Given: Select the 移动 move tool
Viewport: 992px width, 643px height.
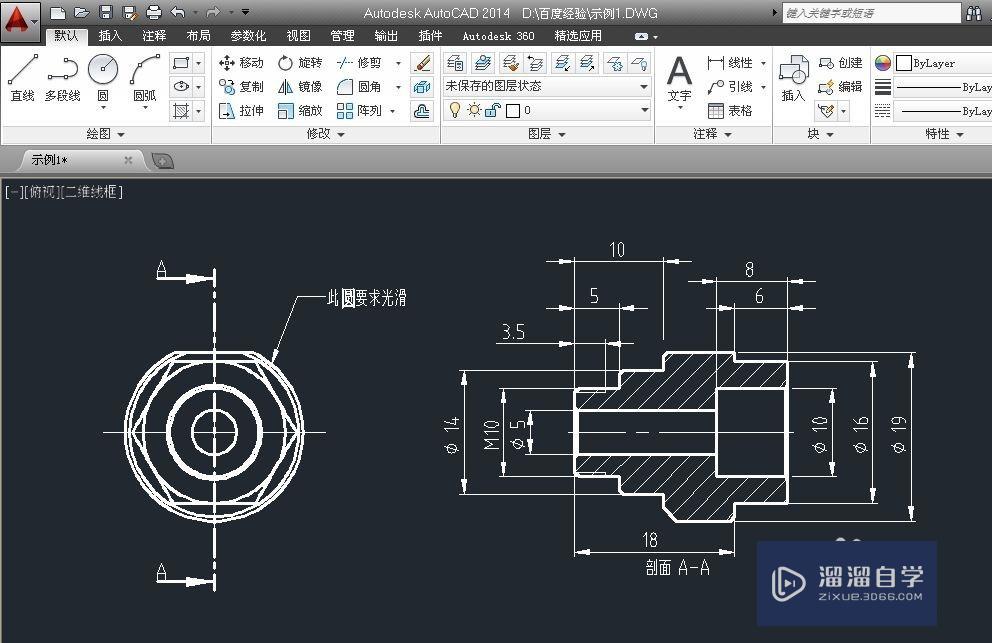Looking at the screenshot, I should pos(240,63).
